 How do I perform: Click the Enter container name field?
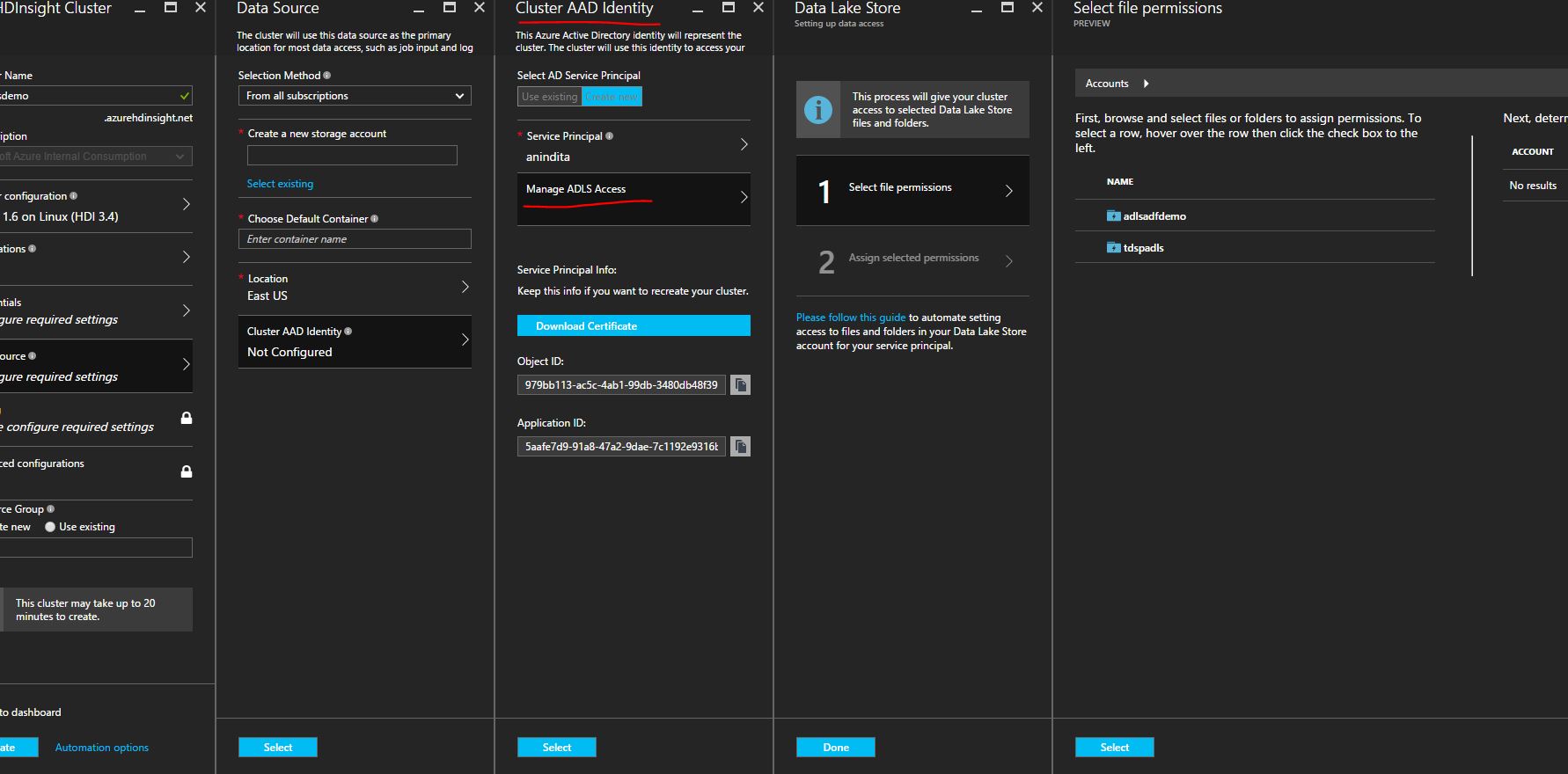pyautogui.click(x=355, y=239)
